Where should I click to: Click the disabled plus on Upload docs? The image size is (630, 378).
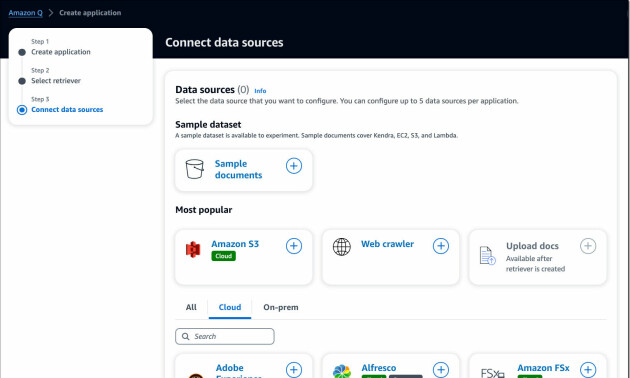(588, 246)
